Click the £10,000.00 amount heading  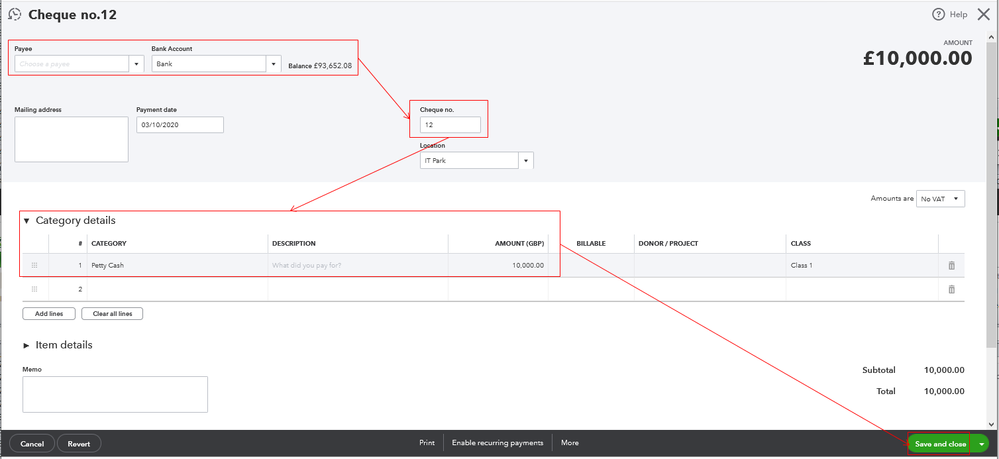click(x=917, y=59)
